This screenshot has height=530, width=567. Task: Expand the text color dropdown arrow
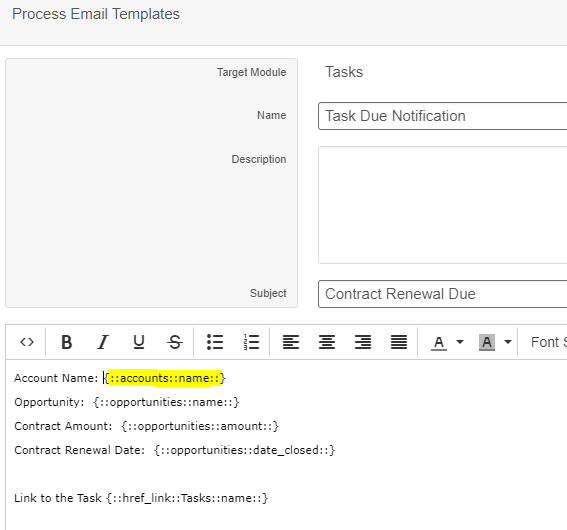pyautogui.click(x=460, y=342)
